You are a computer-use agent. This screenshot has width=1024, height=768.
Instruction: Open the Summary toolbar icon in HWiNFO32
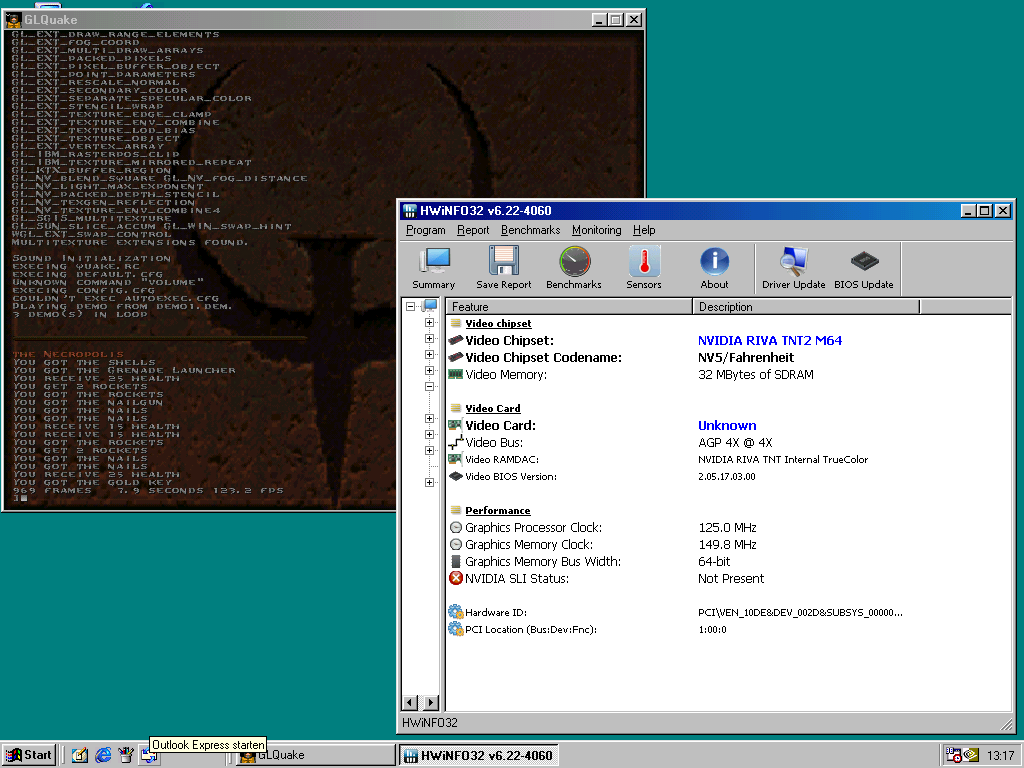[x=433, y=268]
